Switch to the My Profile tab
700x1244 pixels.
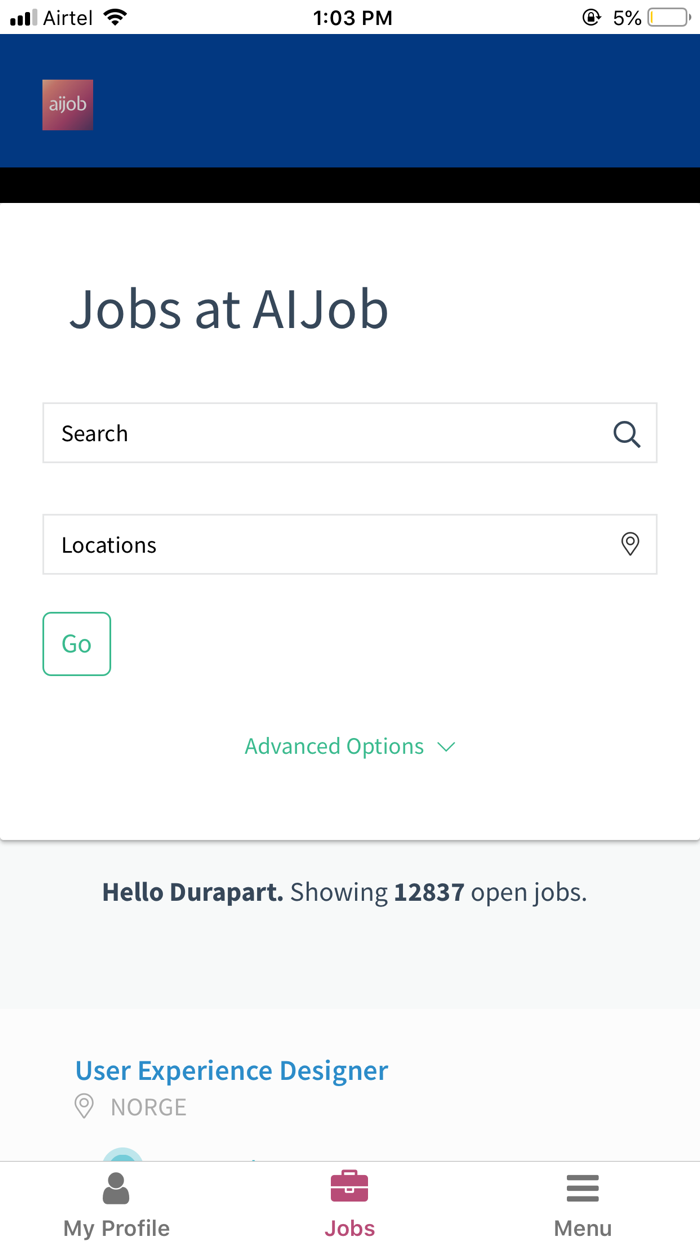(x=116, y=1205)
